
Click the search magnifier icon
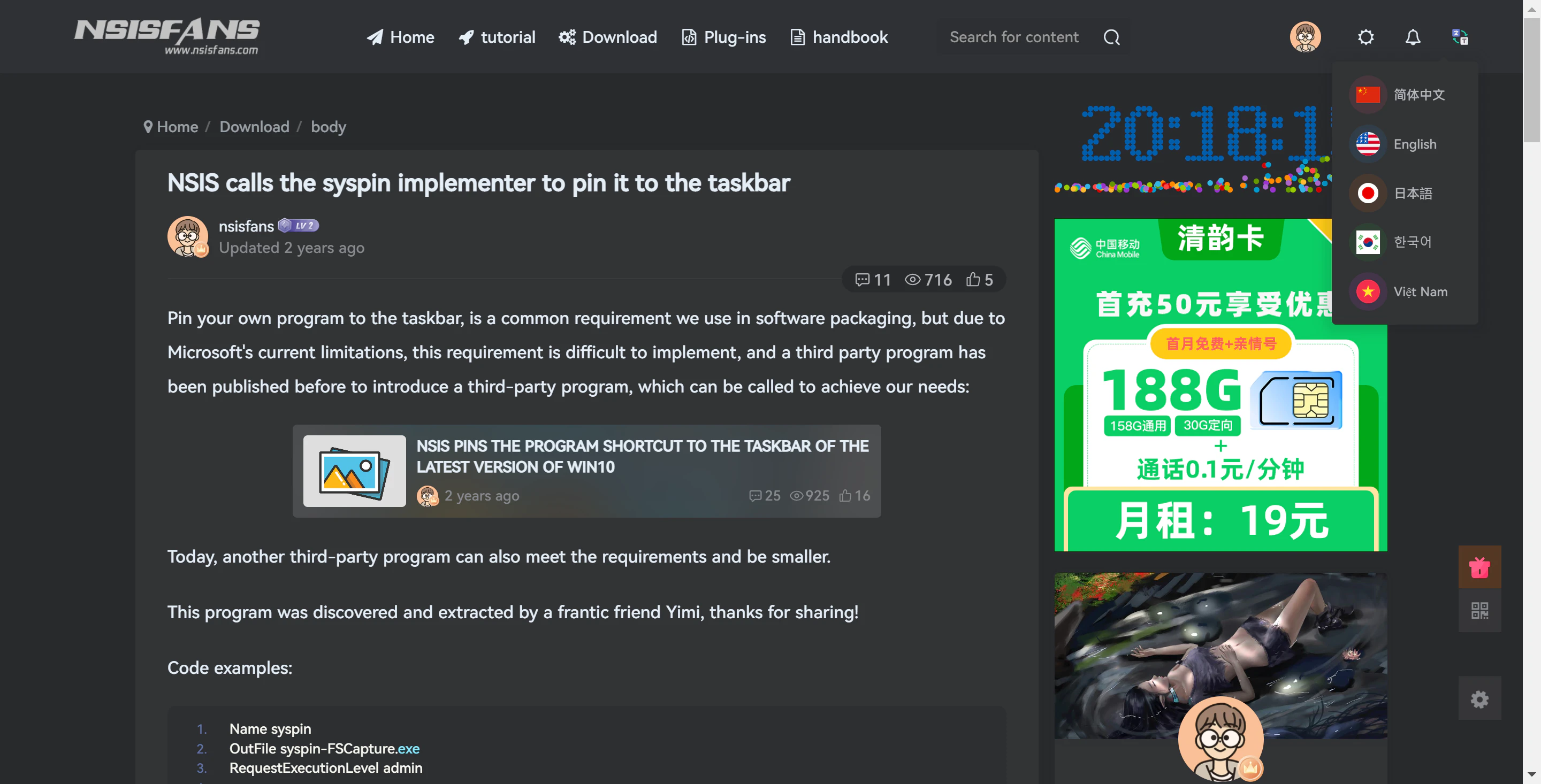tap(1111, 37)
